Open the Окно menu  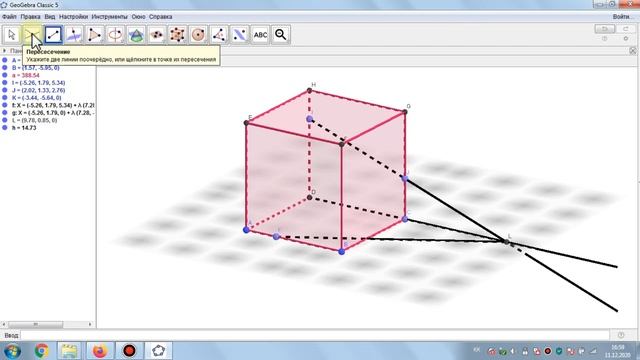point(138,17)
